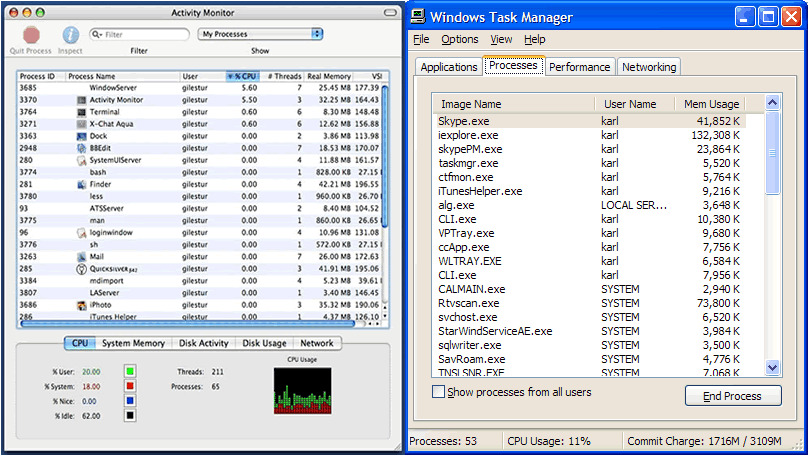Click the Quit Process stop-sign icon
This screenshot has width=808, height=455.
(x=31, y=35)
